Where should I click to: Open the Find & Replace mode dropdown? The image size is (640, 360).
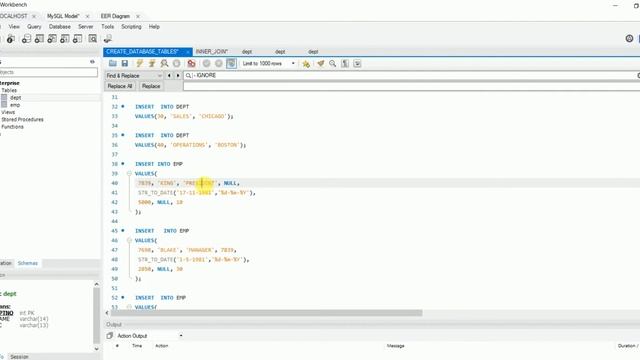[134, 76]
